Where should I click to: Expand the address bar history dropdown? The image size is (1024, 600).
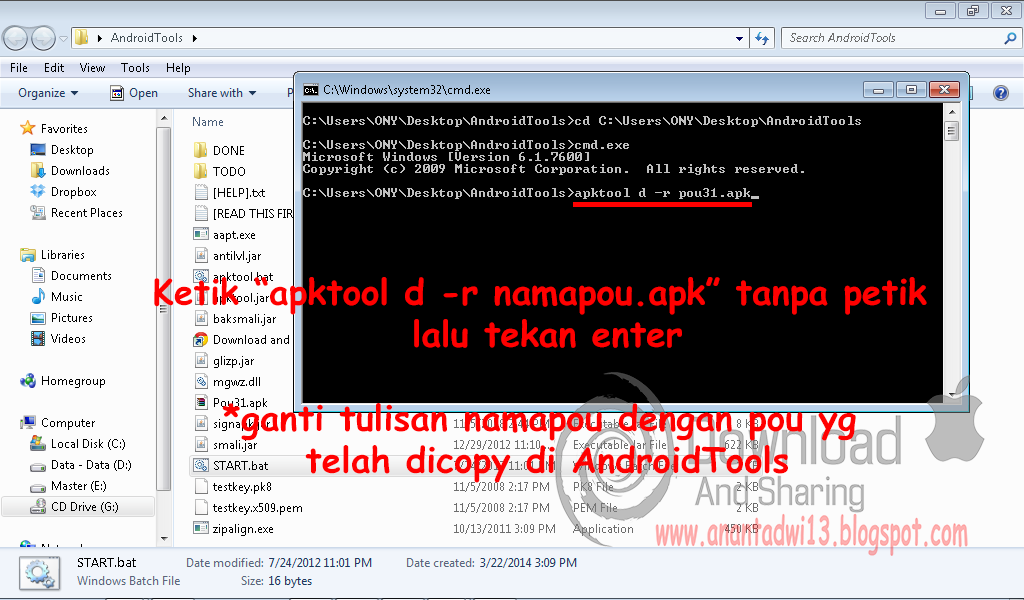[x=739, y=39]
